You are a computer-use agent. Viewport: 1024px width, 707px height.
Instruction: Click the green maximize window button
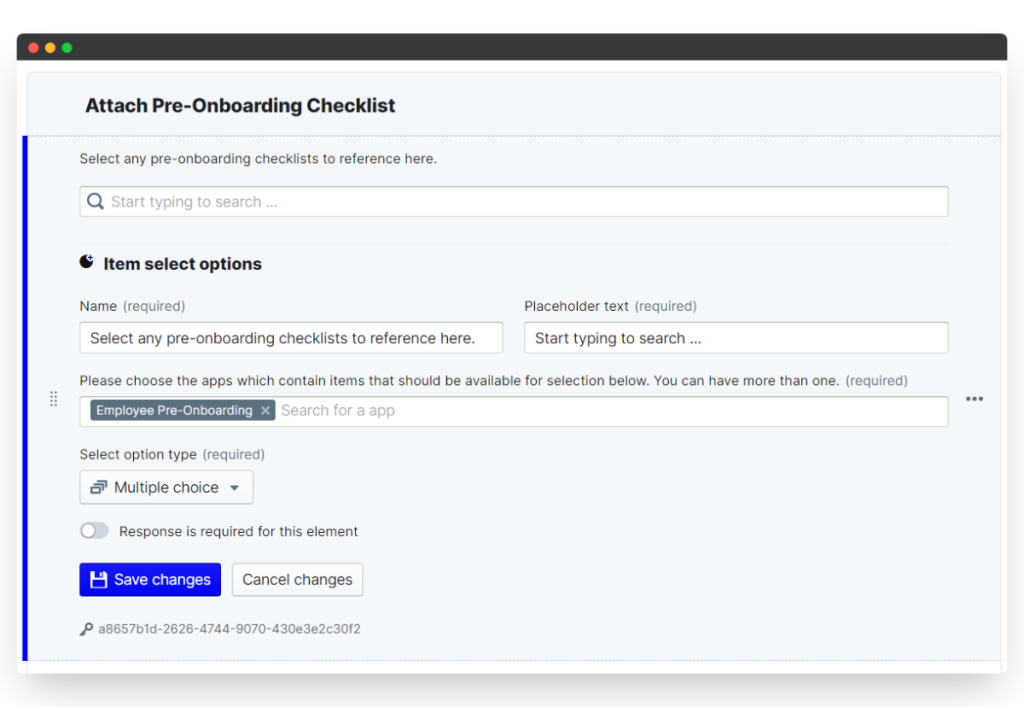tap(67, 48)
